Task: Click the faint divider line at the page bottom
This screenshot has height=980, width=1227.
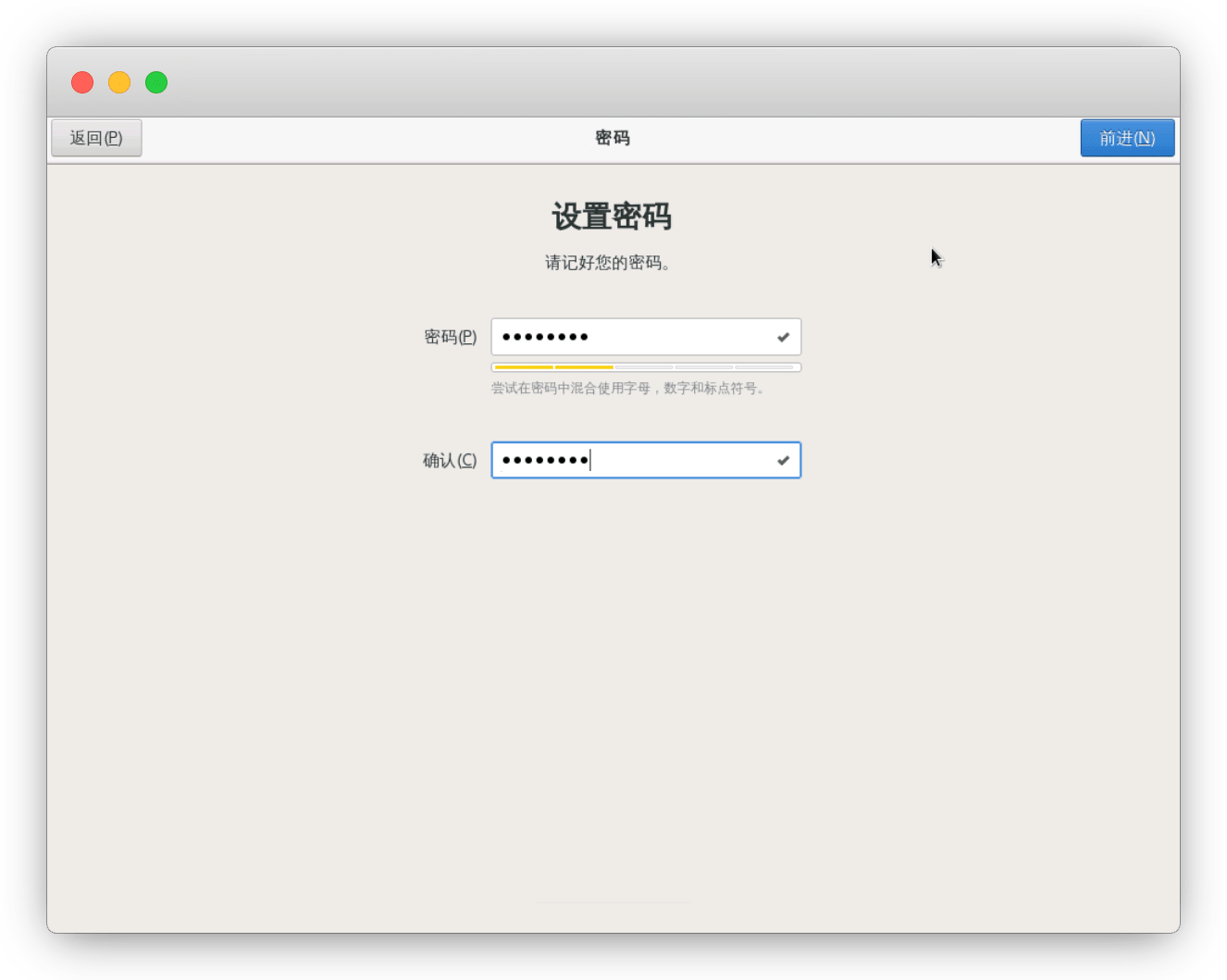Action: pos(613,902)
